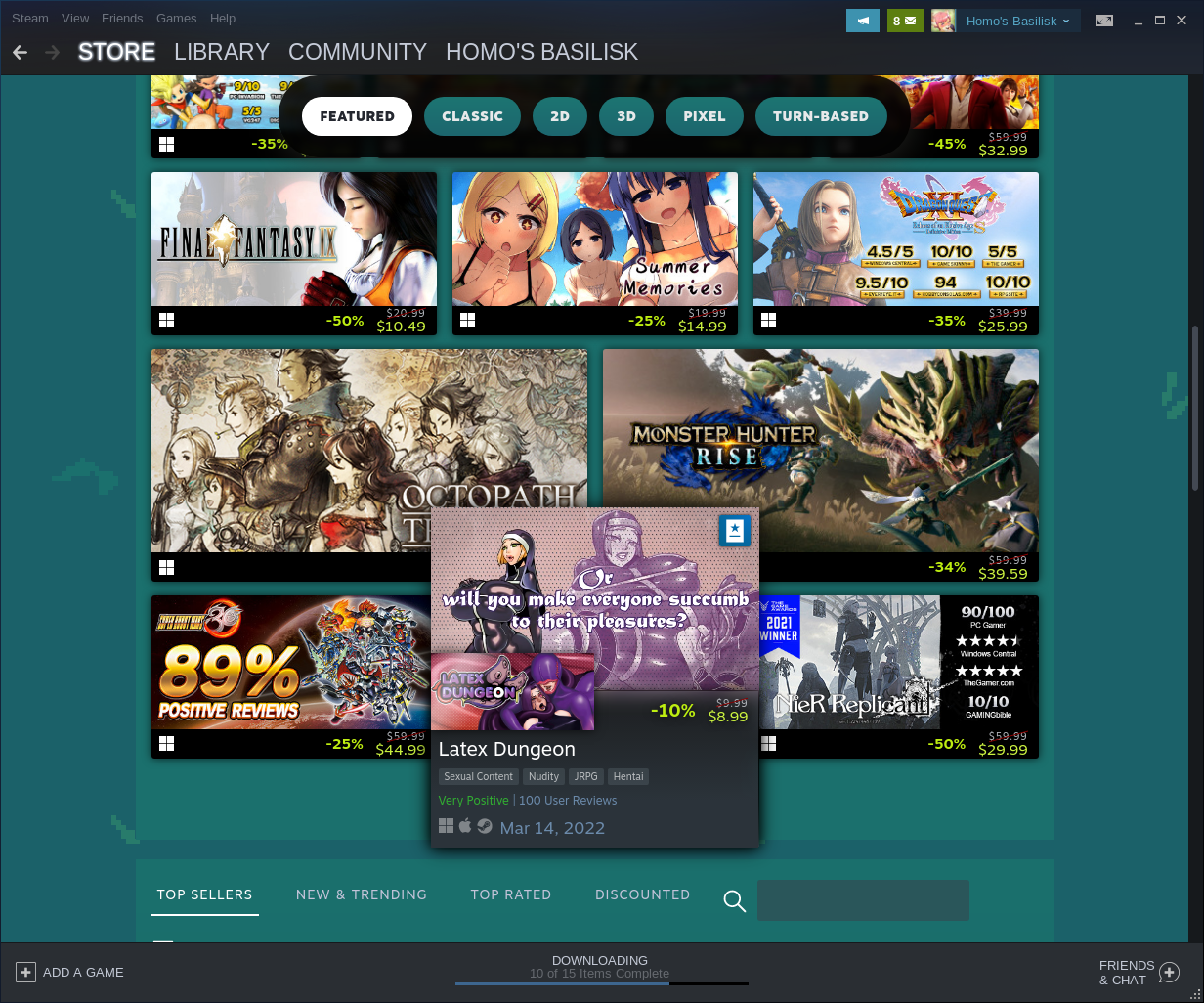Click Windows icon under Octopath Traveler
The height and width of the screenshot is (1003, 1204).
(x=166, y=567)
